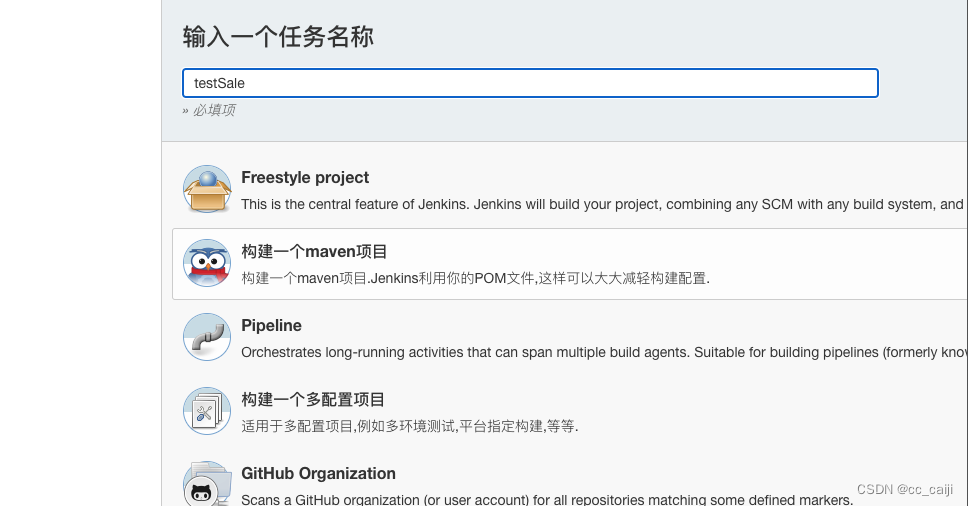The image size is (968, 506).
Task: Click the GitHub Organization scan description
Action: [x=547, y=499]
